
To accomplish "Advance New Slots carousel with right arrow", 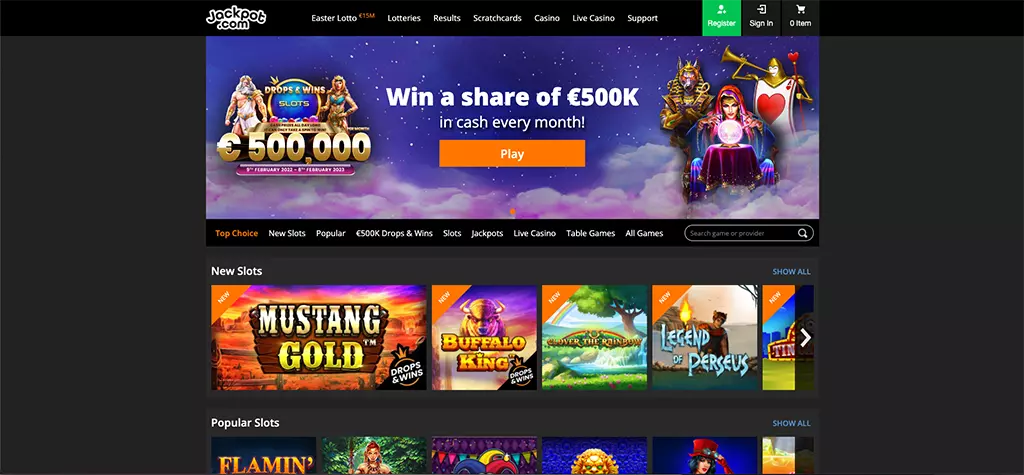I will pyautogui.click(x=805, y=338).
